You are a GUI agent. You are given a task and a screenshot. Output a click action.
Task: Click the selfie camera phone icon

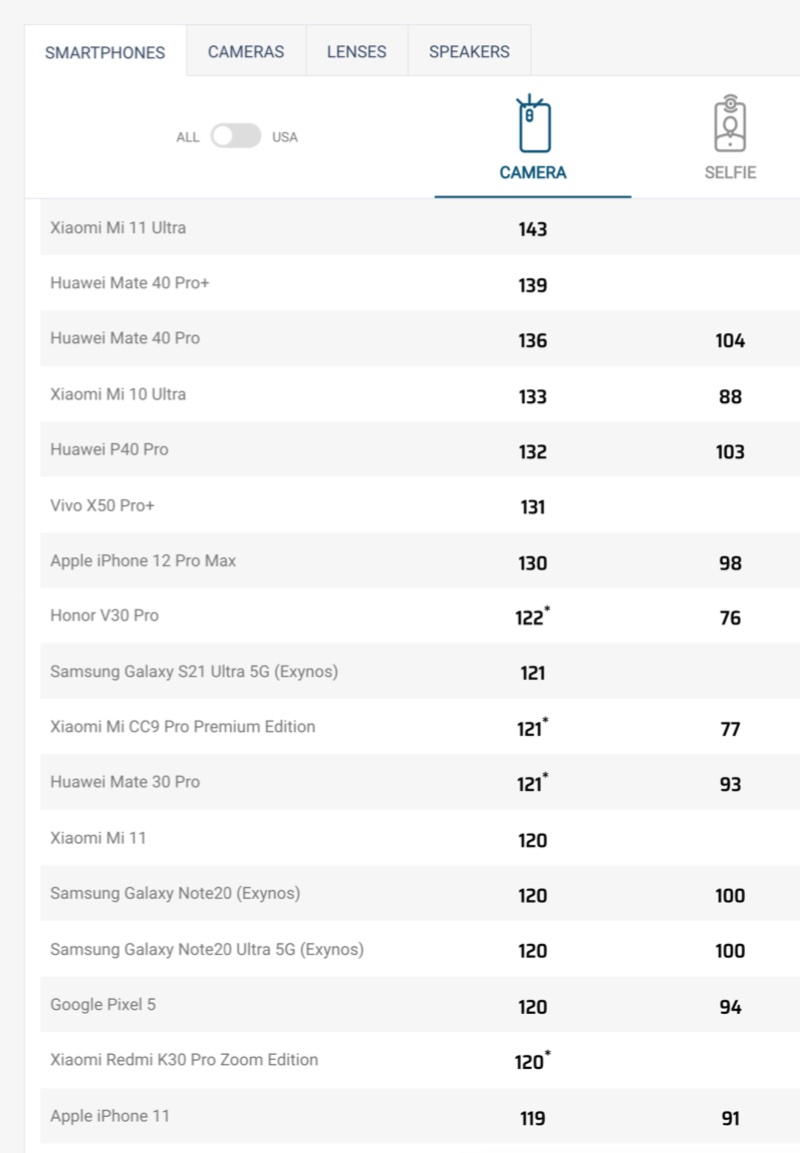click(x=730, y=125)
